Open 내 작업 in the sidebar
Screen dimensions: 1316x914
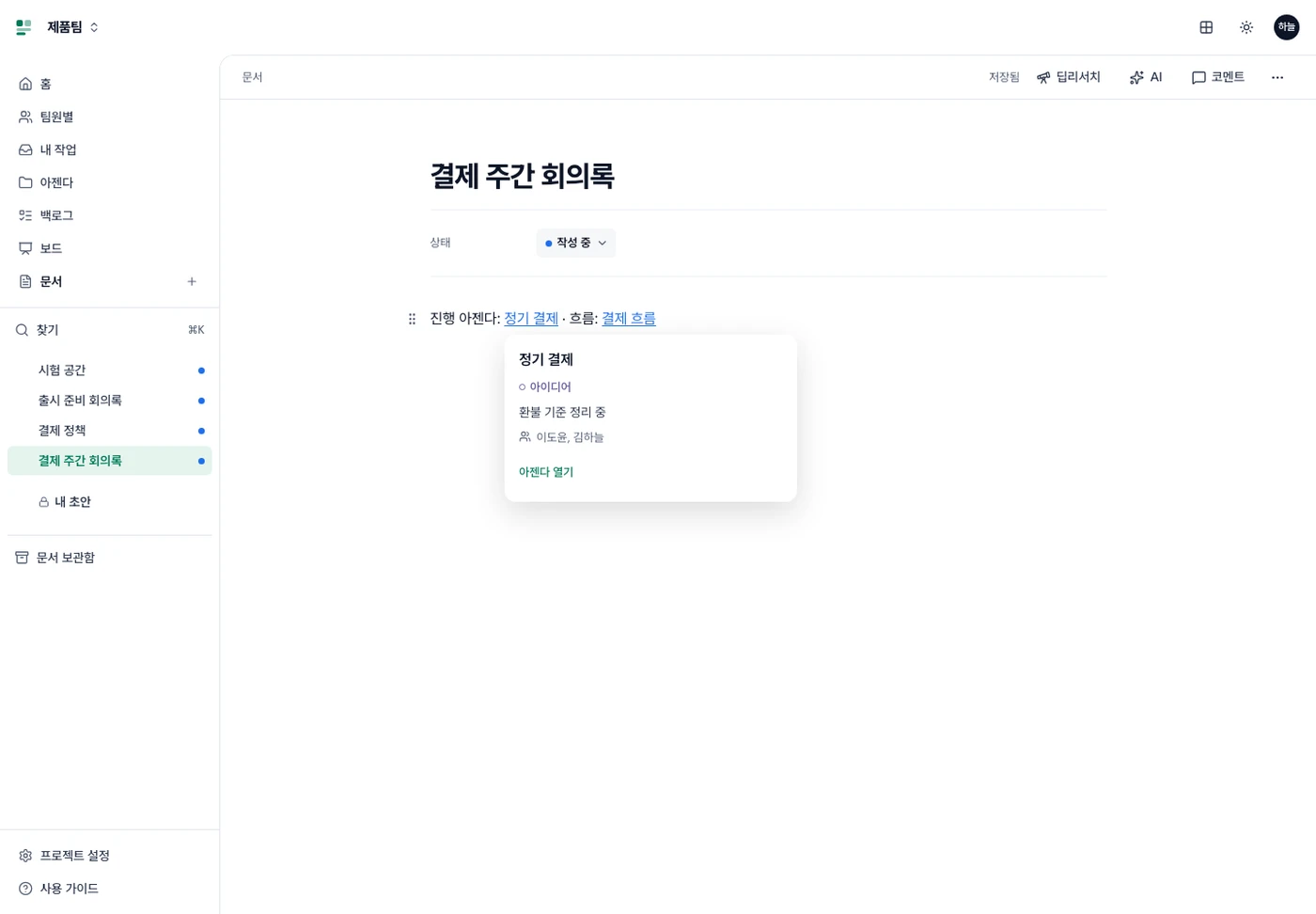pos(109,150)
